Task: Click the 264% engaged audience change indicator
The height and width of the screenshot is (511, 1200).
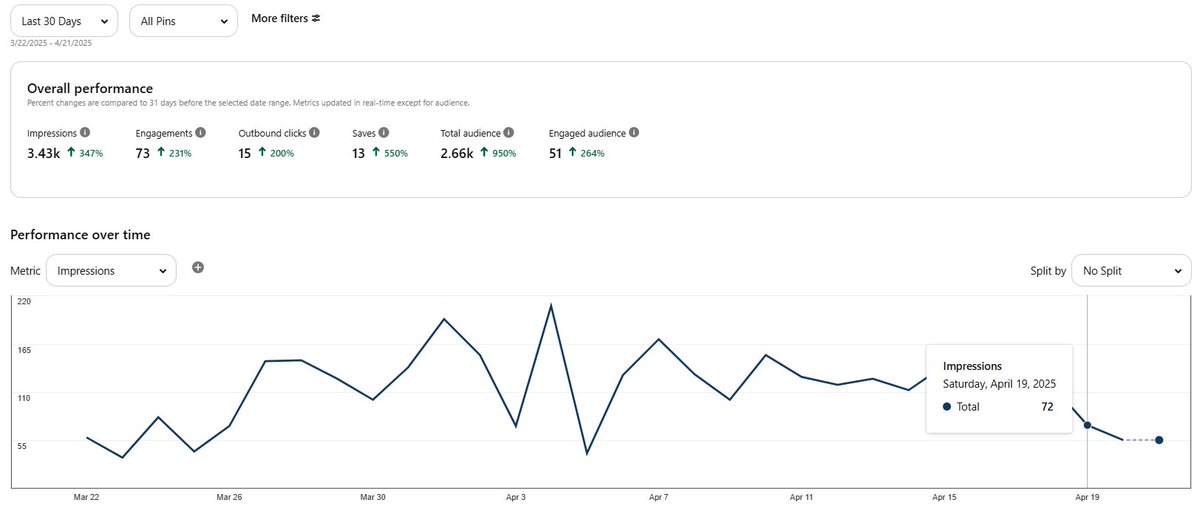Action: (587, 153)
